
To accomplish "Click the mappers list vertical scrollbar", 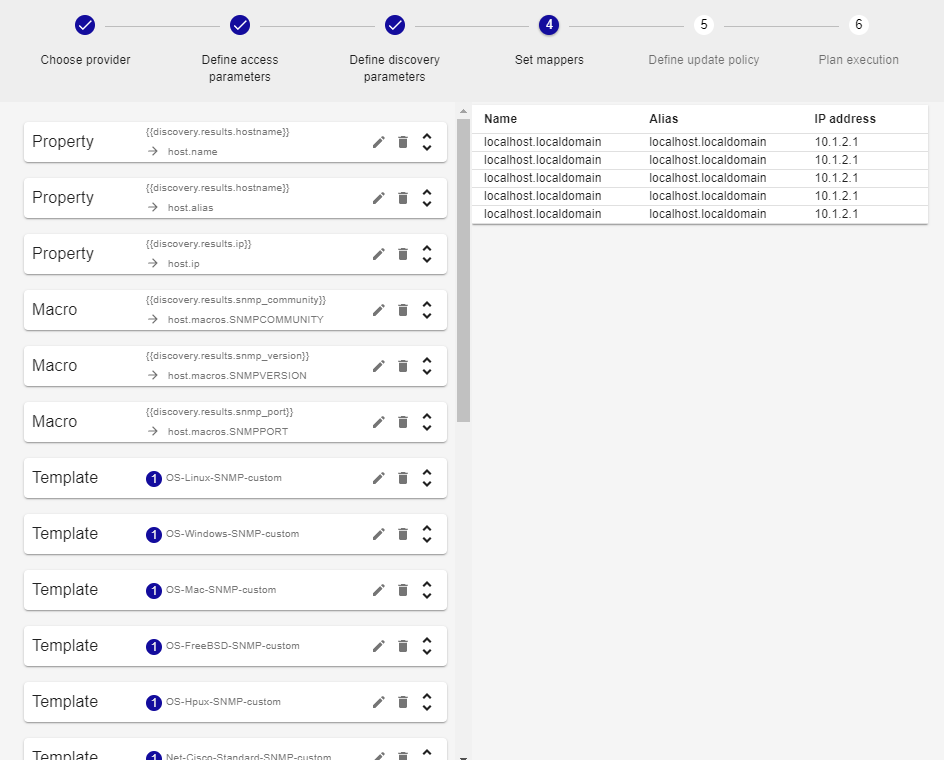I will click(x=463, y=270).
